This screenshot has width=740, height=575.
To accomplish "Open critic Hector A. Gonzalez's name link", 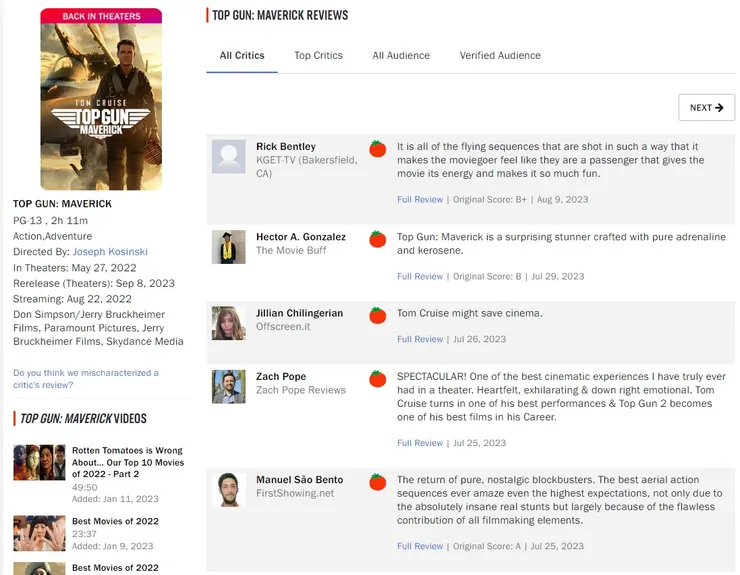I will tap(301, 237).
